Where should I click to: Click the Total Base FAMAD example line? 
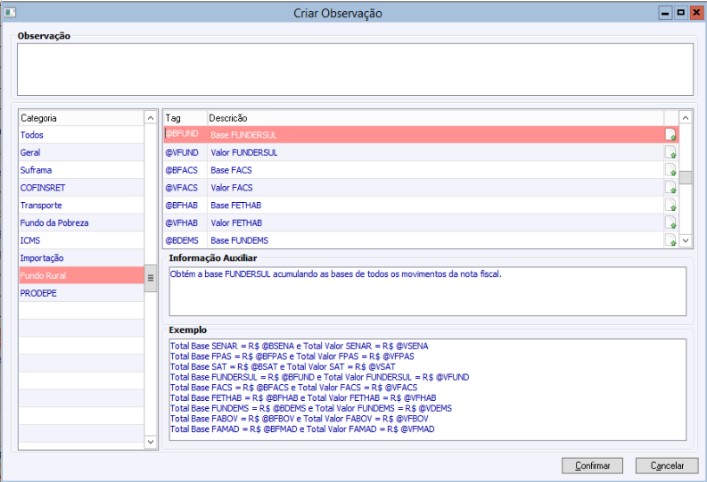(302, 429)
